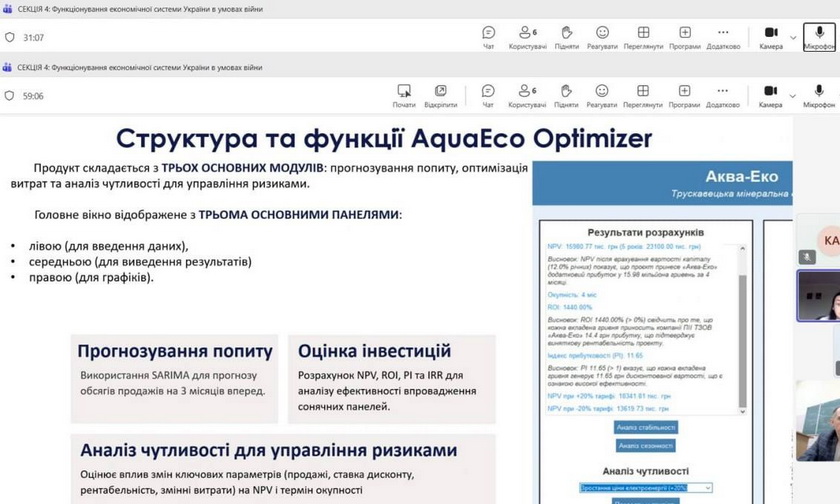The height and width of the screenshot is (504, 840).
Task: Select the KA participant avatar tile
Action: [829, 241]
